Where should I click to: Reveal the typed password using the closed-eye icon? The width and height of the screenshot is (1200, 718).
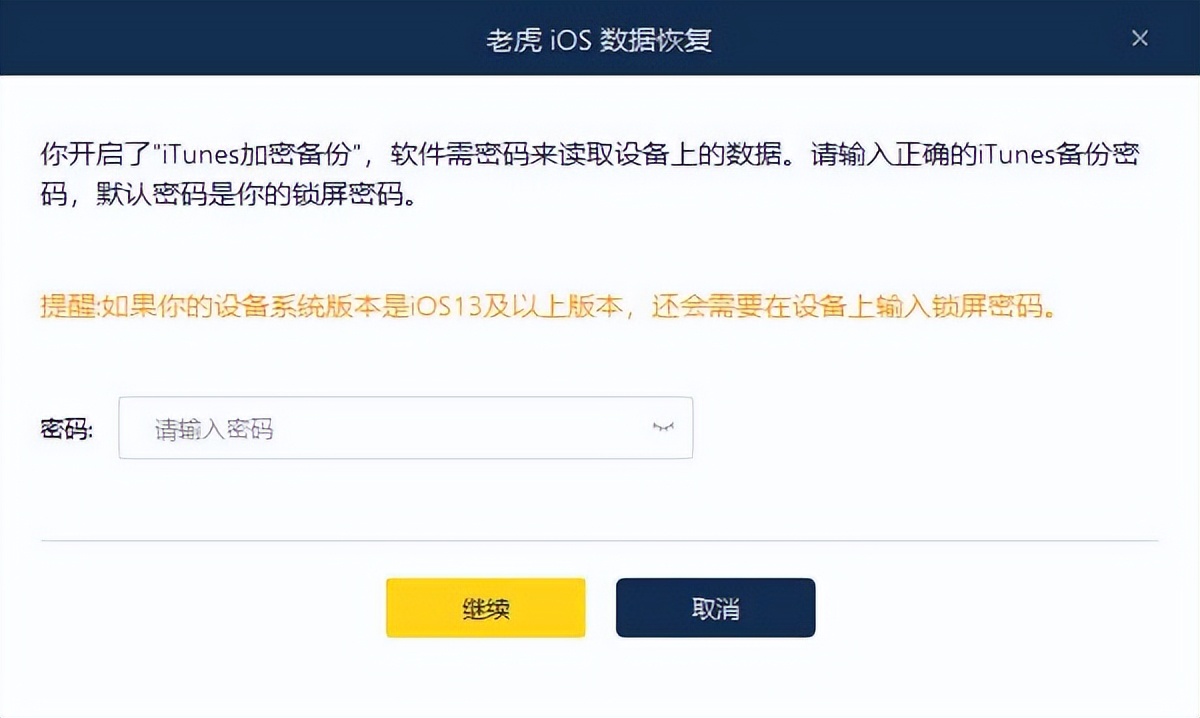(665, 427)
